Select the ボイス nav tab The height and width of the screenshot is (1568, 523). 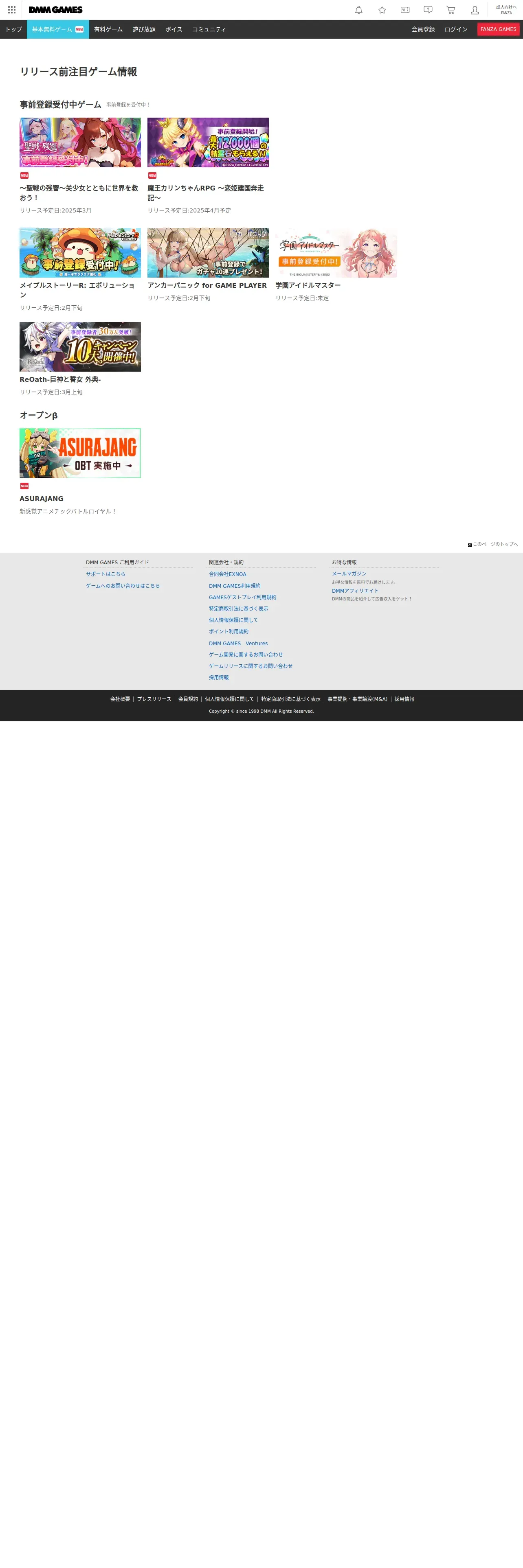[174, 29]
